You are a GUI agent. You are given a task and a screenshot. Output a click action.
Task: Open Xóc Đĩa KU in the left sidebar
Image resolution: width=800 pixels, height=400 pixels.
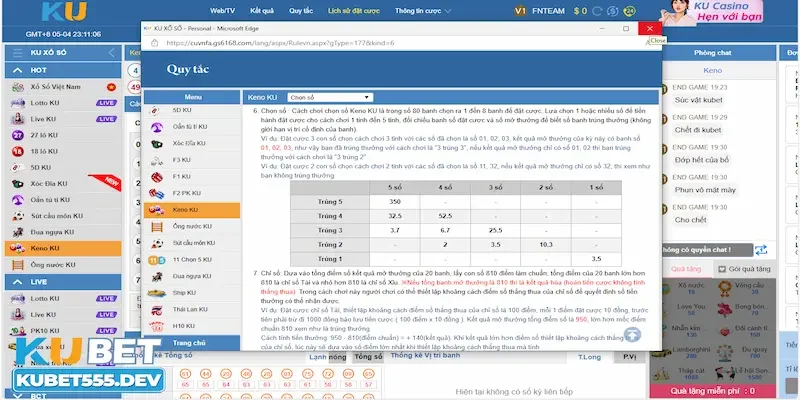(x=63, y=184)
